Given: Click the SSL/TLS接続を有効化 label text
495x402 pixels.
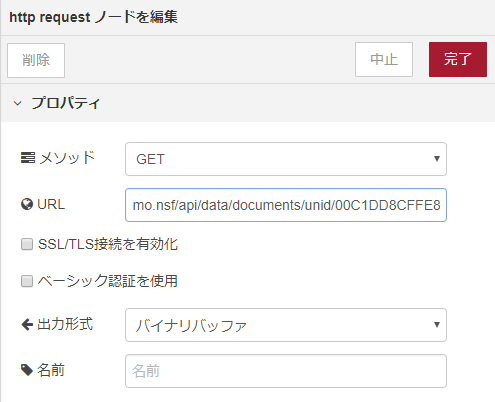Looking at the screenshot, I should (108, 244).
